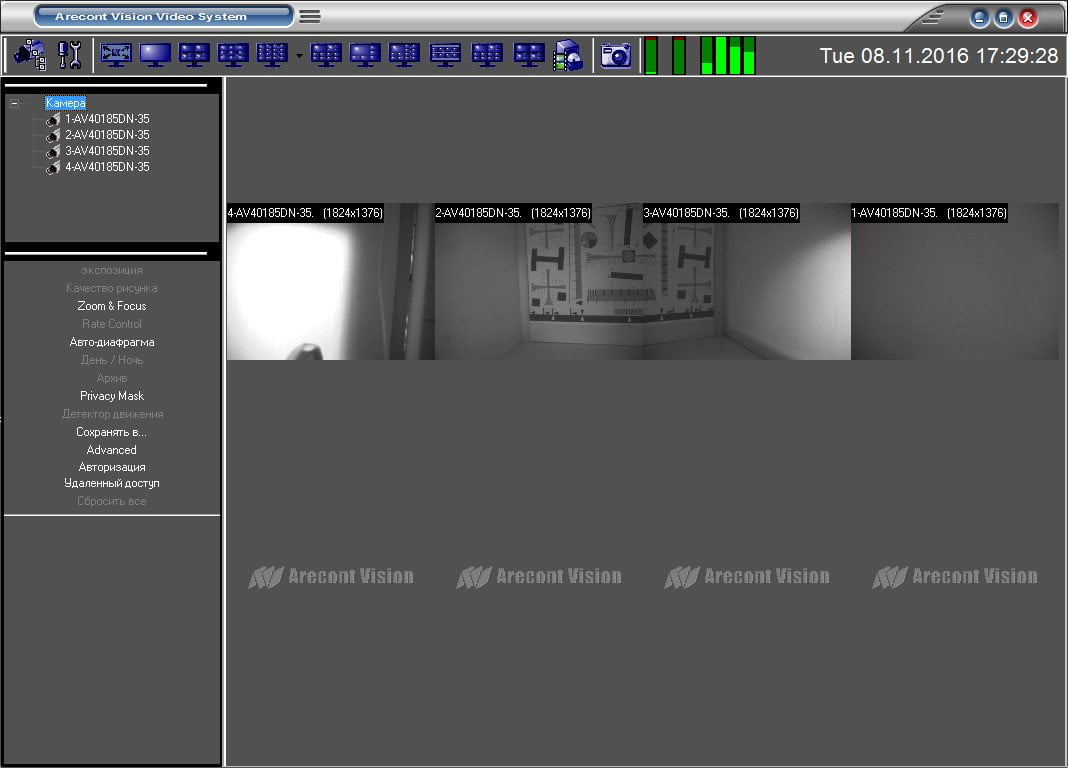Open the Авто-диафрагма settings
This screenshot has height=768, width=1068.
pos(112,342)
